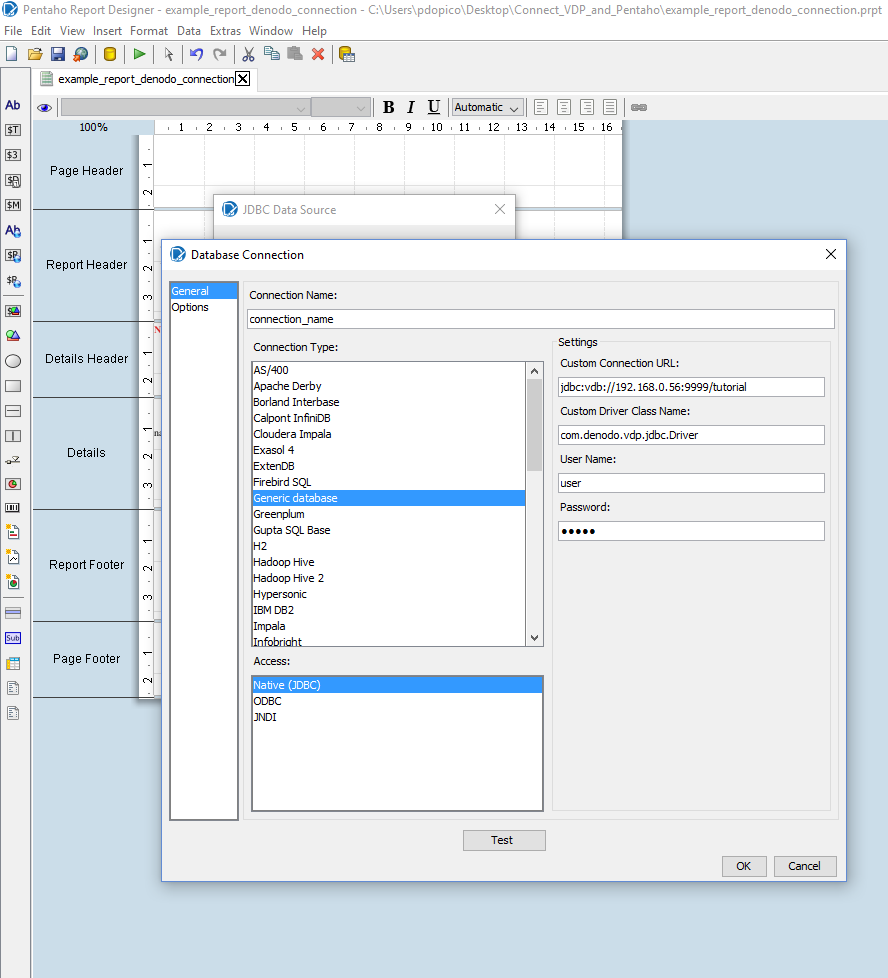Select the ellipse shape tool in palette
Image resolution: width=888 pixels, height=978 pixels.
(x=13, y=361)
